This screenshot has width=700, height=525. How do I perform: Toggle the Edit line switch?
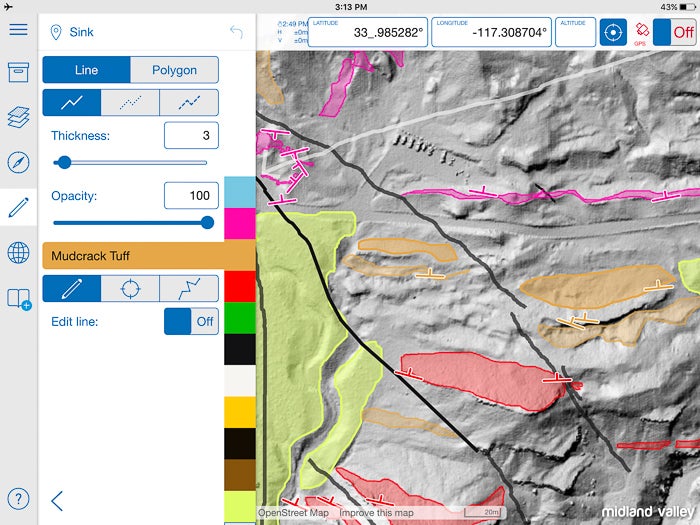191,322
